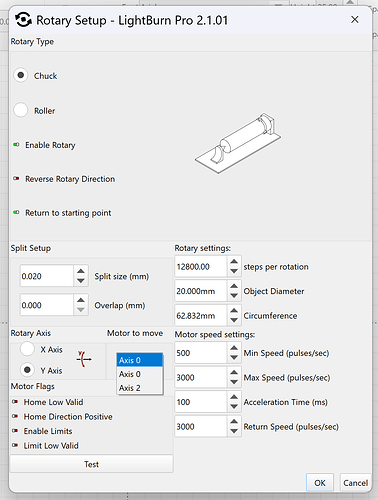Click the rotary axis direction icon
Screen dimensions: 378x500
click(84, 359)
